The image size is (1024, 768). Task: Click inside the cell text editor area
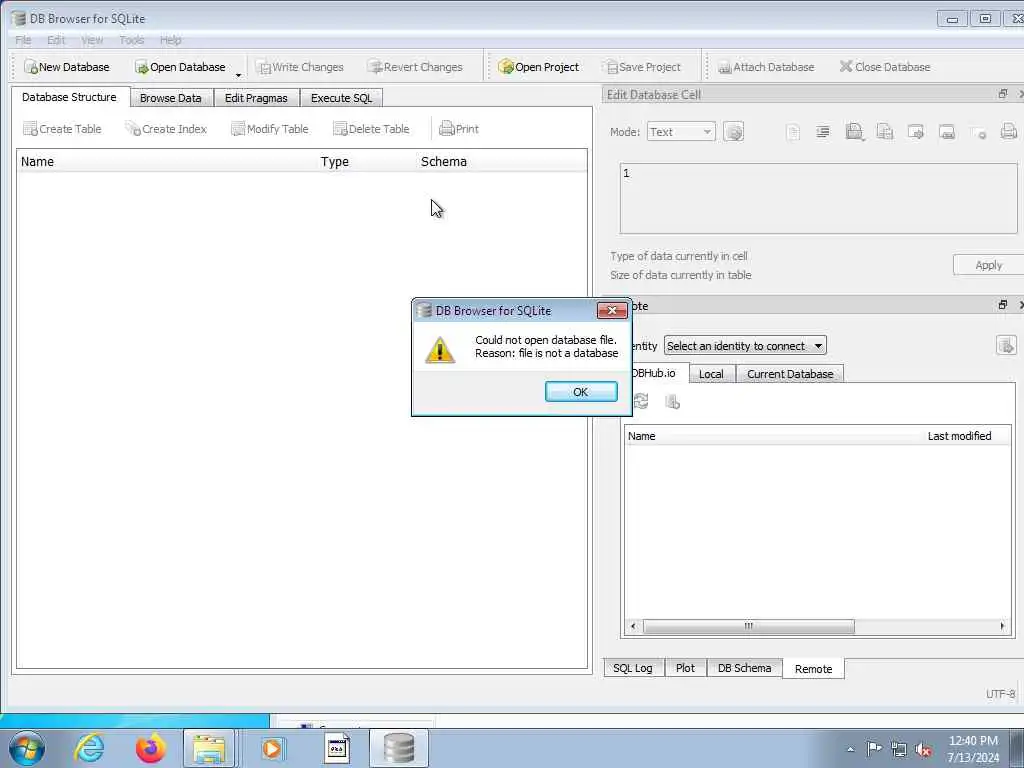click(x=818, y=199)
